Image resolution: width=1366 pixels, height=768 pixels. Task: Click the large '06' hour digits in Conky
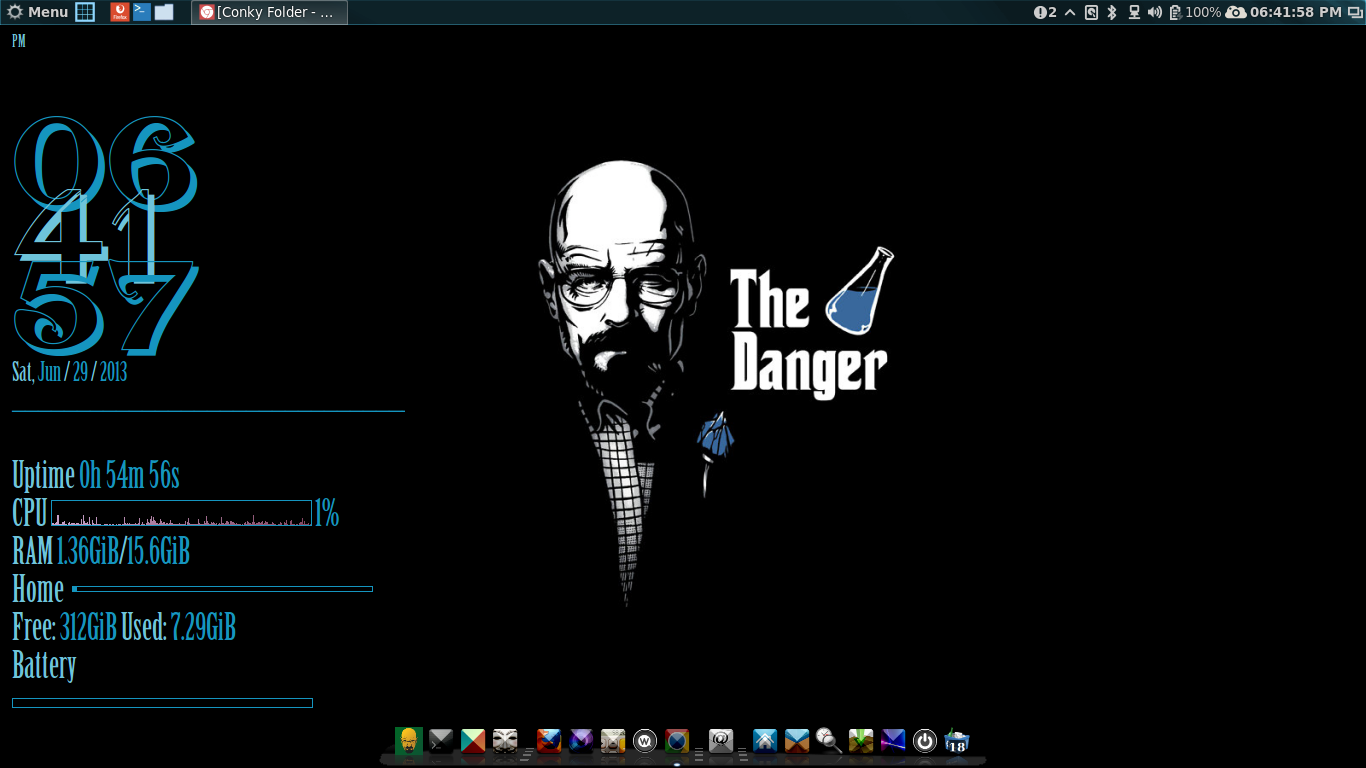click(x=105, y=163)
